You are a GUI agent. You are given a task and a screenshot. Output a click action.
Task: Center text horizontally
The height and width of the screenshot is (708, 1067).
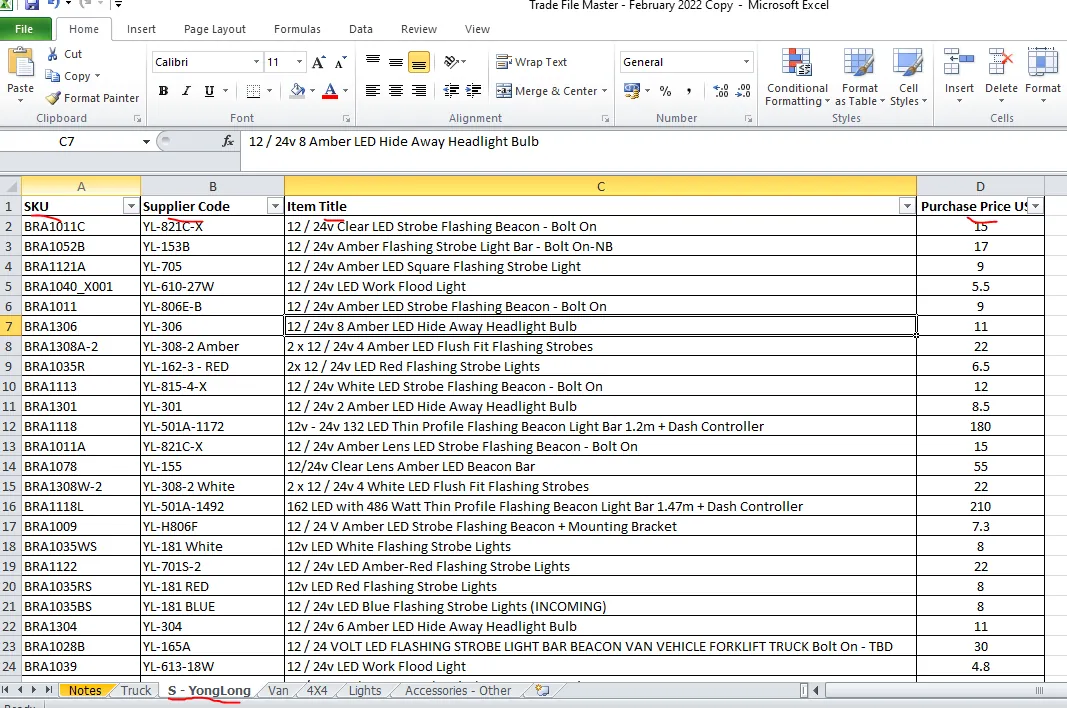(x=396, y=91)
